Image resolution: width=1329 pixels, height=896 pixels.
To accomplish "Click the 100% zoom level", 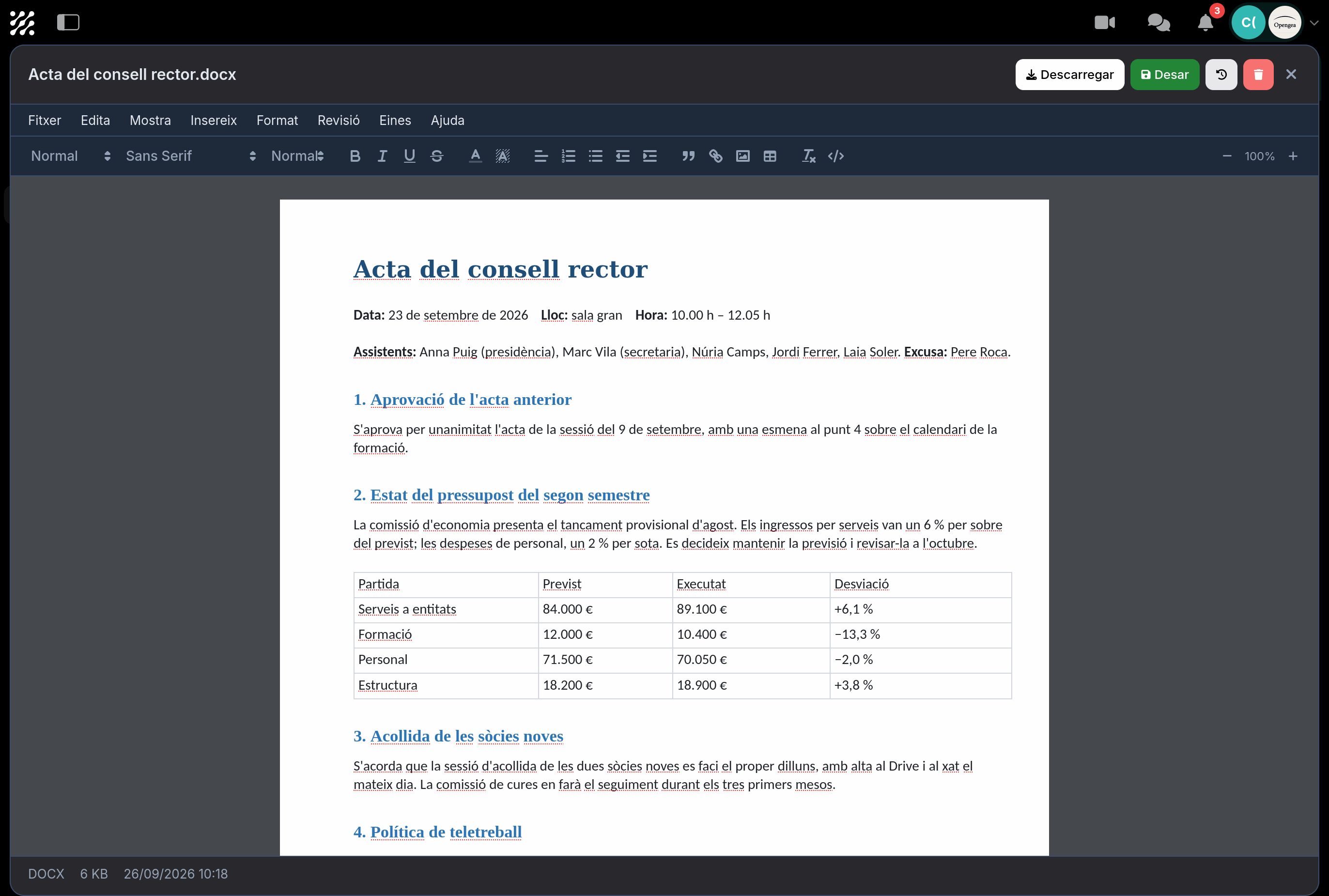I will (1259, 156).
